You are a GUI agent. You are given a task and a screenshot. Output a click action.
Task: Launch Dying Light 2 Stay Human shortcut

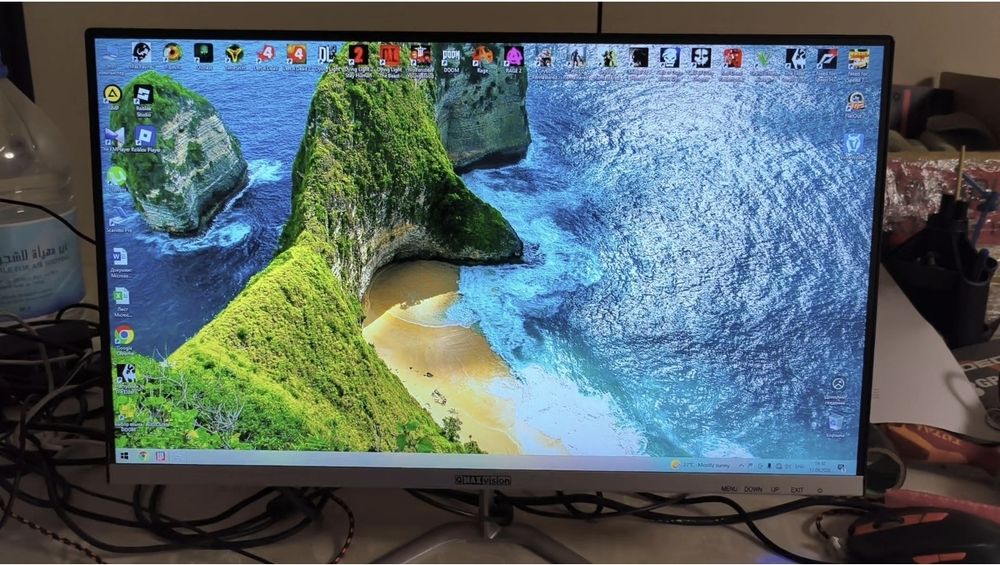point(358,58)
